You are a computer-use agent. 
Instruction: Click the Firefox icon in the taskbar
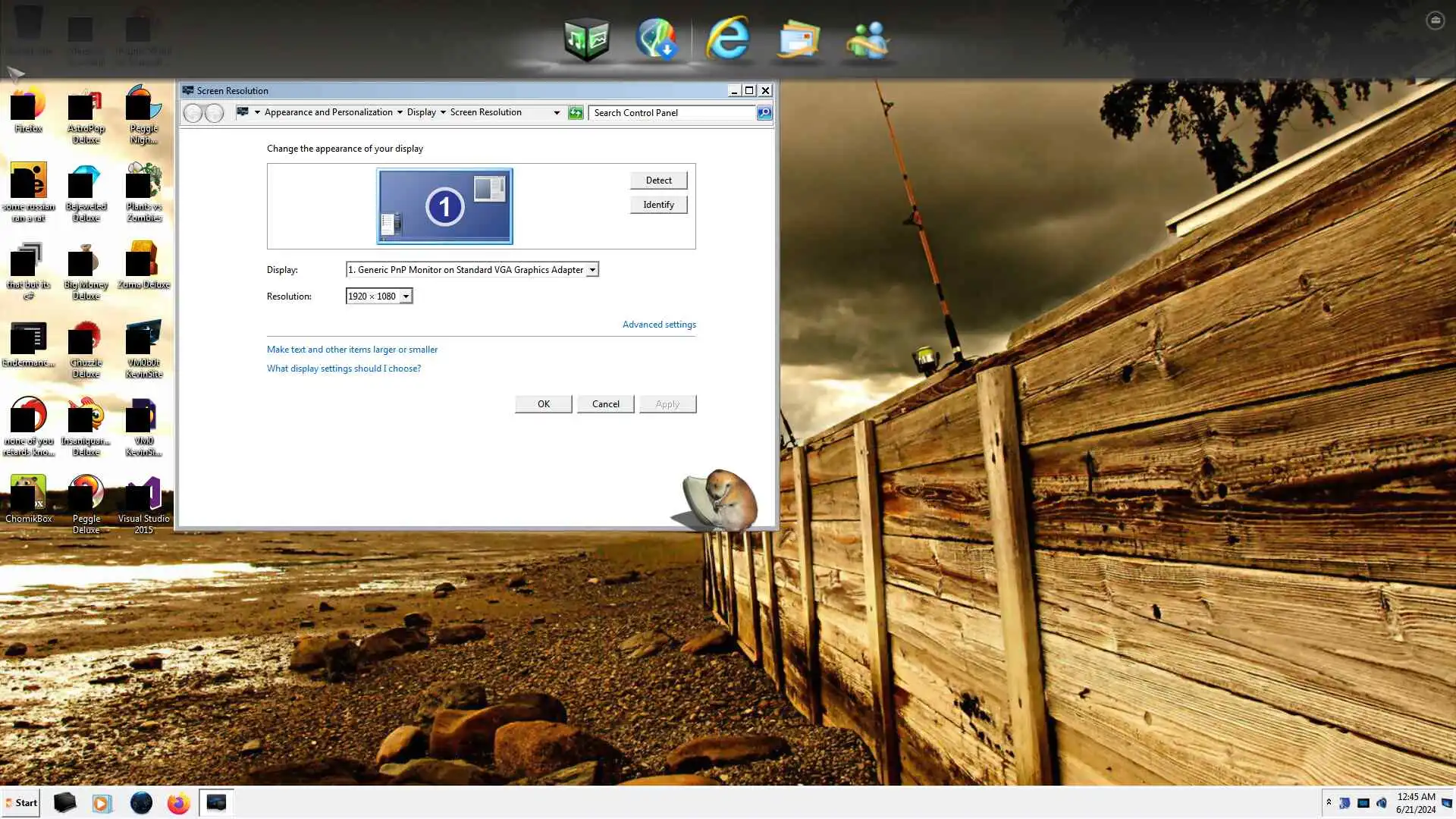178,803
